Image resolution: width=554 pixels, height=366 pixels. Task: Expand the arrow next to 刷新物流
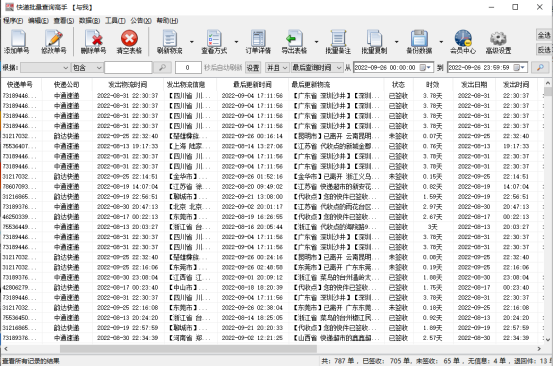tap(192, 42)
